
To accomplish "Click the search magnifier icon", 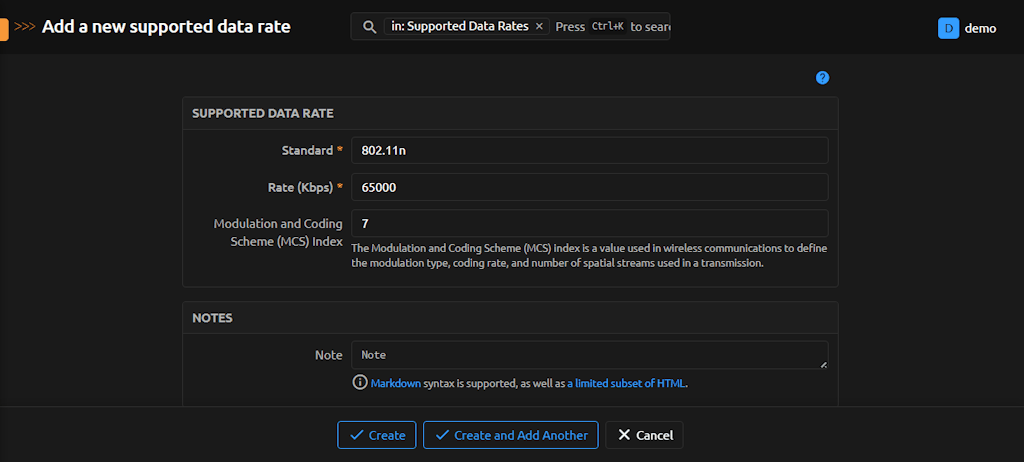I will [369, 27].
